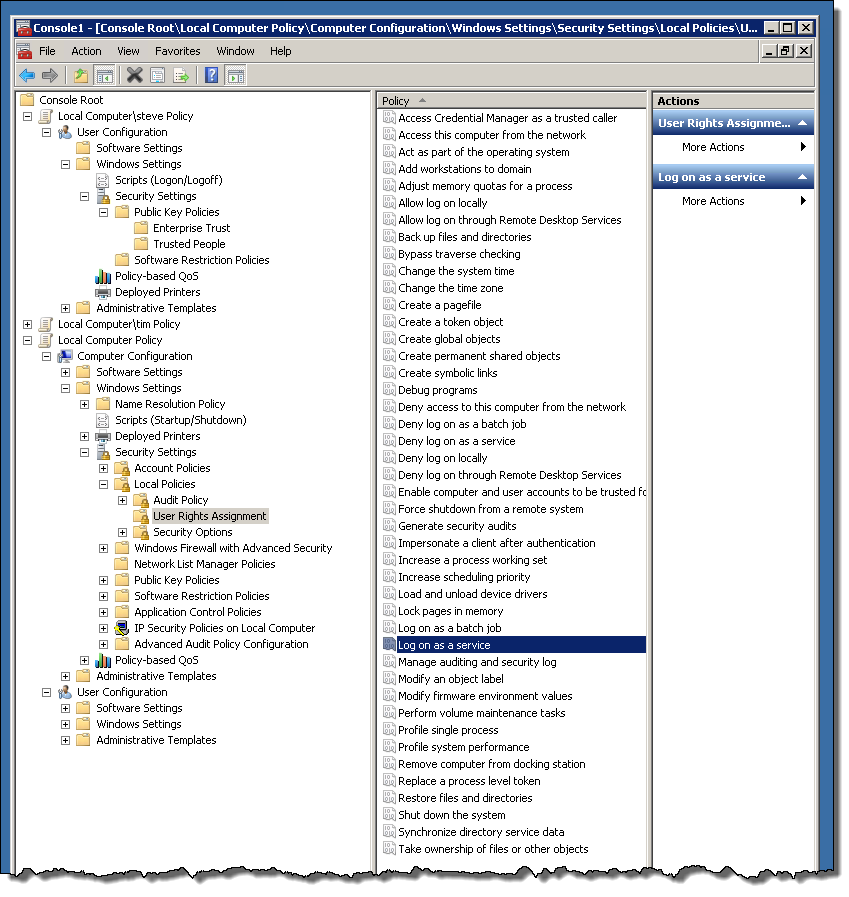Select the Trusted People folder

coord(189,244)
